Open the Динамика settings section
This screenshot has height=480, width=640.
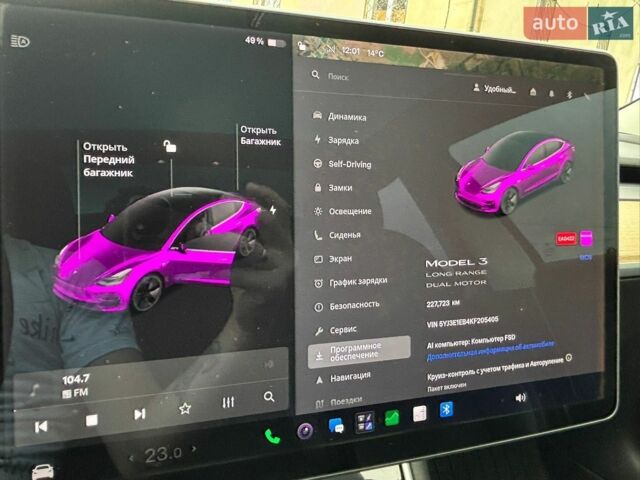click(339, 116)
